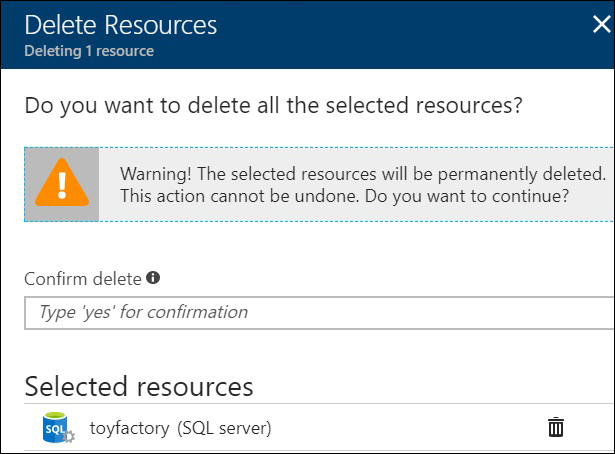
Task: Click the gear badge on the SQL icon
Action: [69, 436]
